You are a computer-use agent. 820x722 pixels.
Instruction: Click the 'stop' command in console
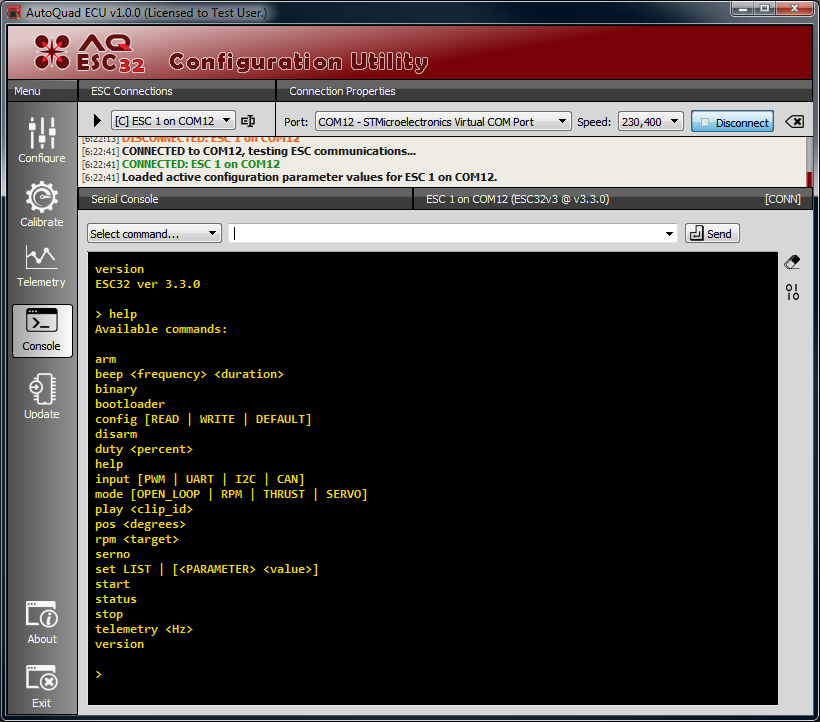(109, 614)
